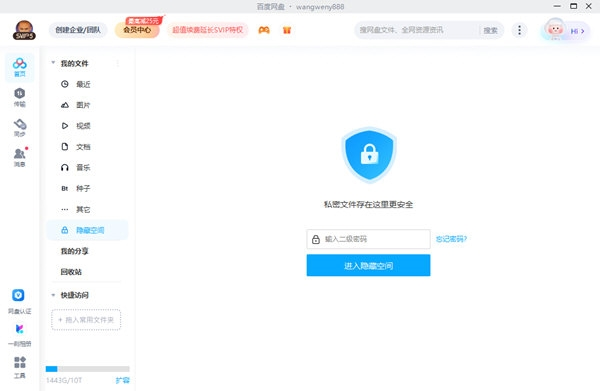Open the Tools (工具) grid icon

coord(20,367)
